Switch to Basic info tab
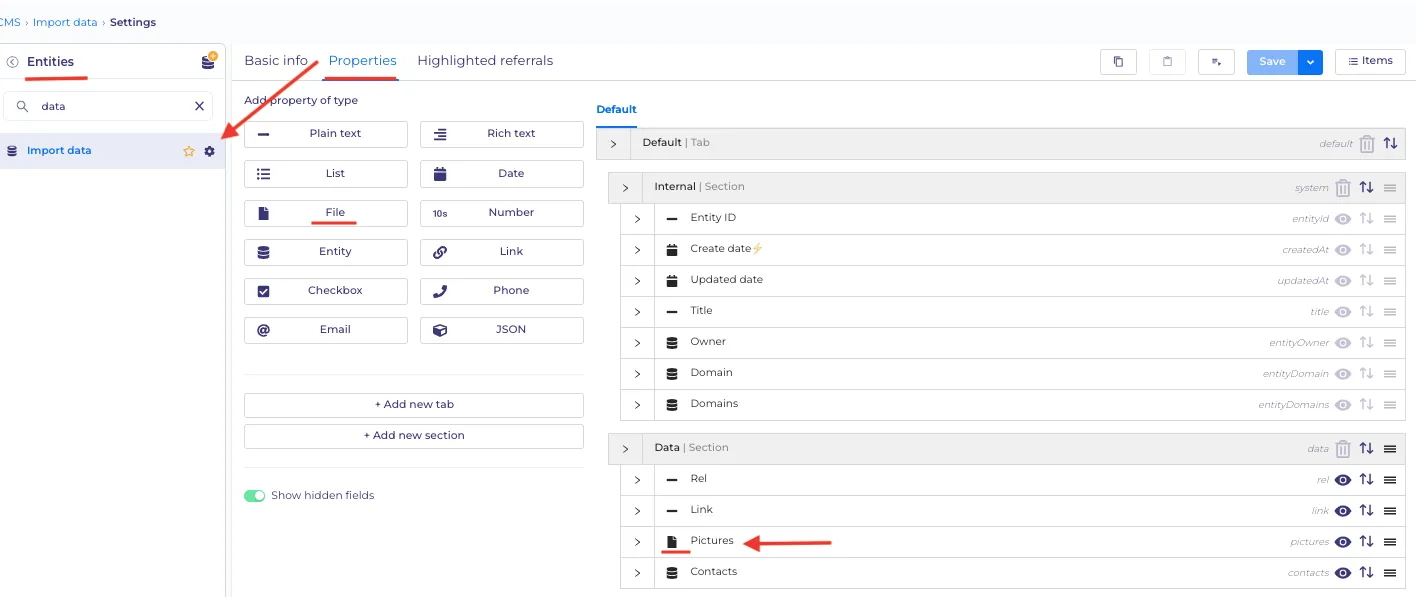 click(x=276, y=61)
